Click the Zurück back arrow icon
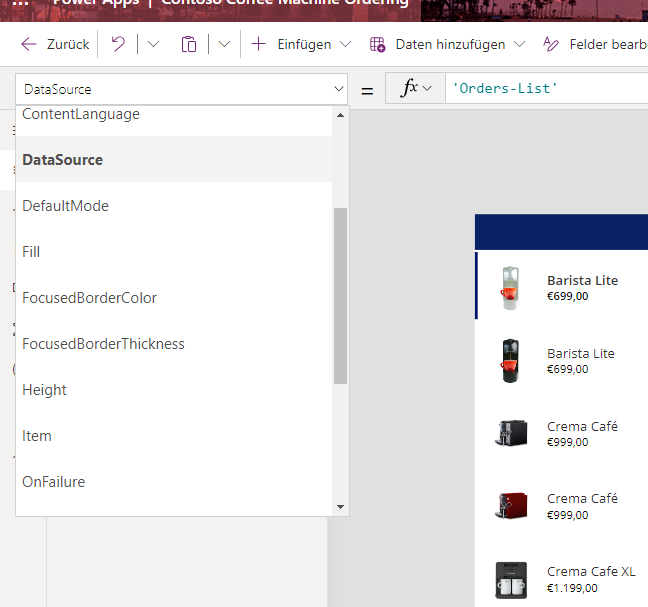Image resolution: width=648 pixels, height=607 pixels. [x=29, y=44]
